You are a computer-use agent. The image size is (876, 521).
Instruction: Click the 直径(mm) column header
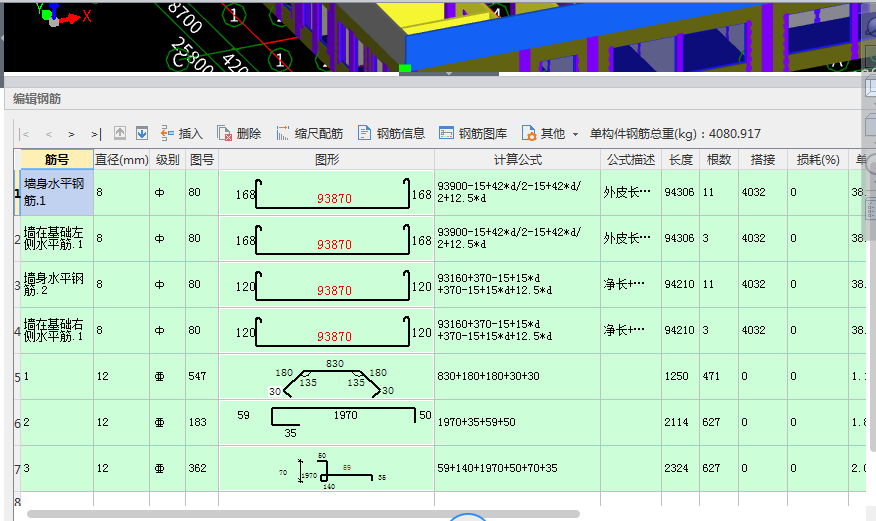click(122, 160)
